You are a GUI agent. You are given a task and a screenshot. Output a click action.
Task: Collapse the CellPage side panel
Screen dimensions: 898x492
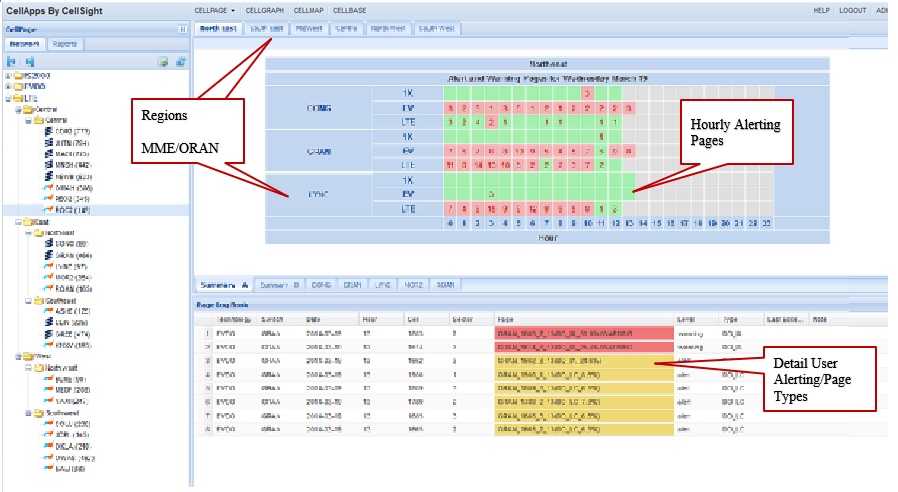pyautogui.click(x=182, y=30)
